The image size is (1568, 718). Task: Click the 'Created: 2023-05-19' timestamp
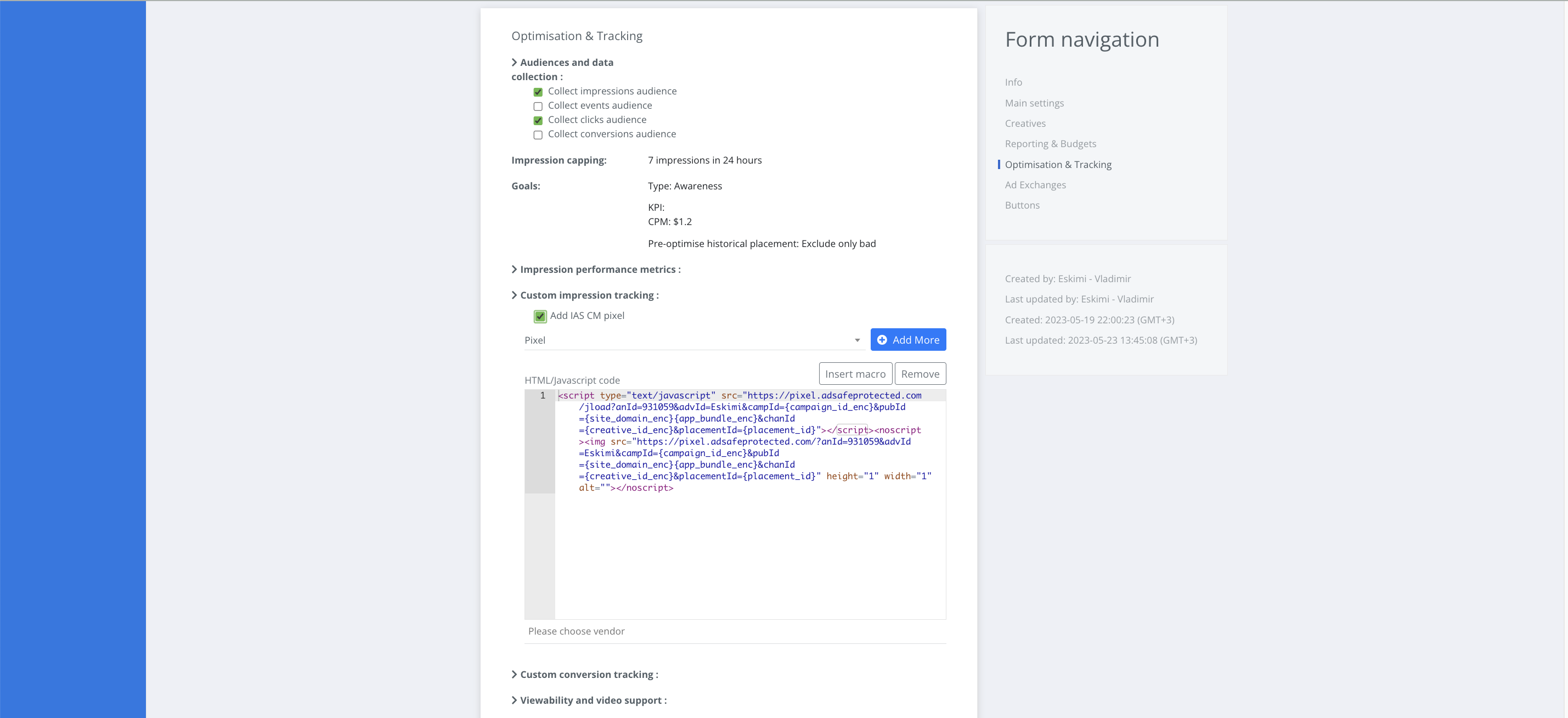point(1090,319)
